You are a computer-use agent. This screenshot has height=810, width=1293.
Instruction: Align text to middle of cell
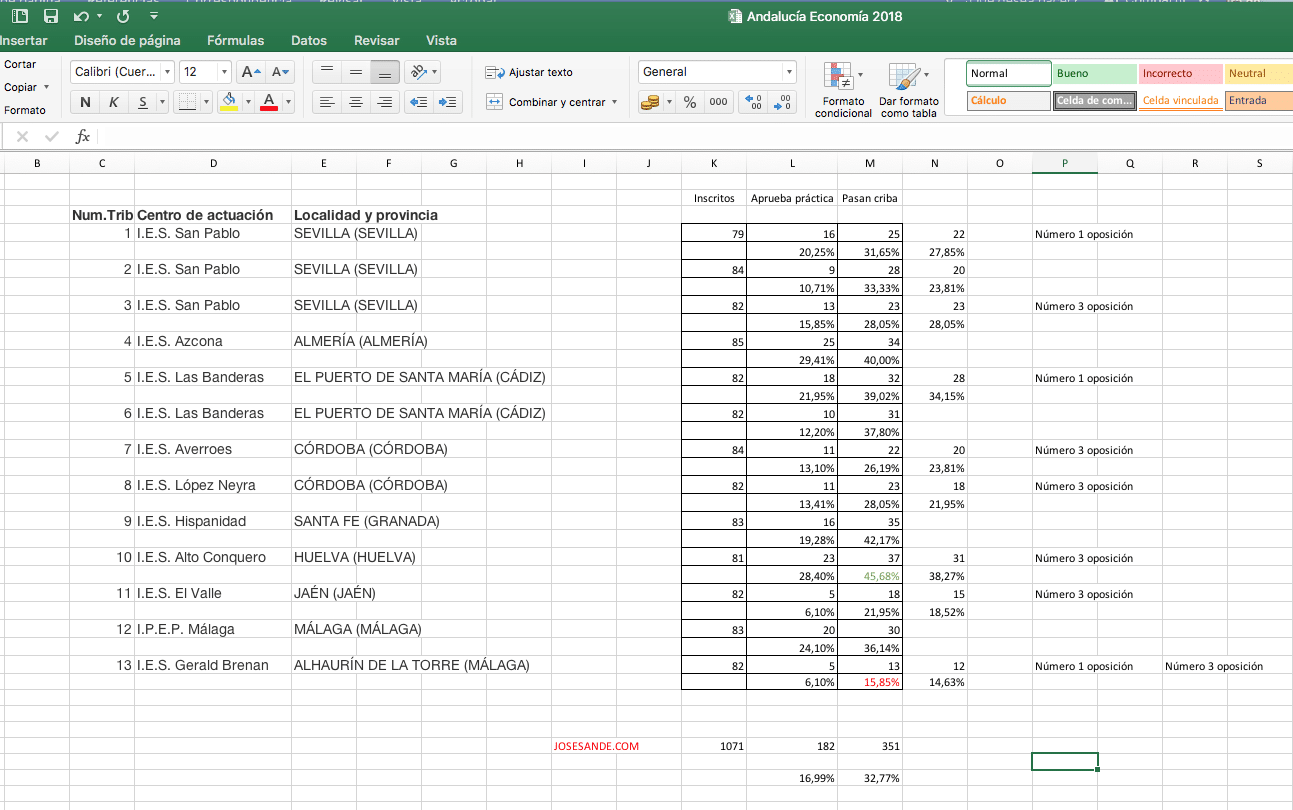coord(356,72)
